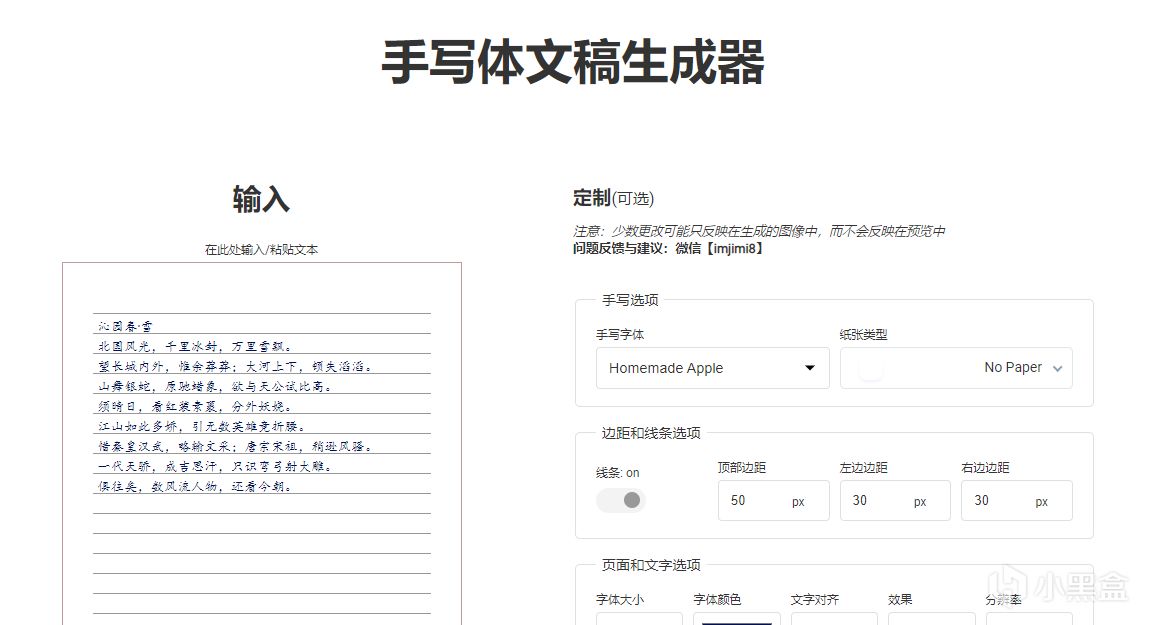
Task: Click the 输入 heading
Action: [x=261, y=199]
